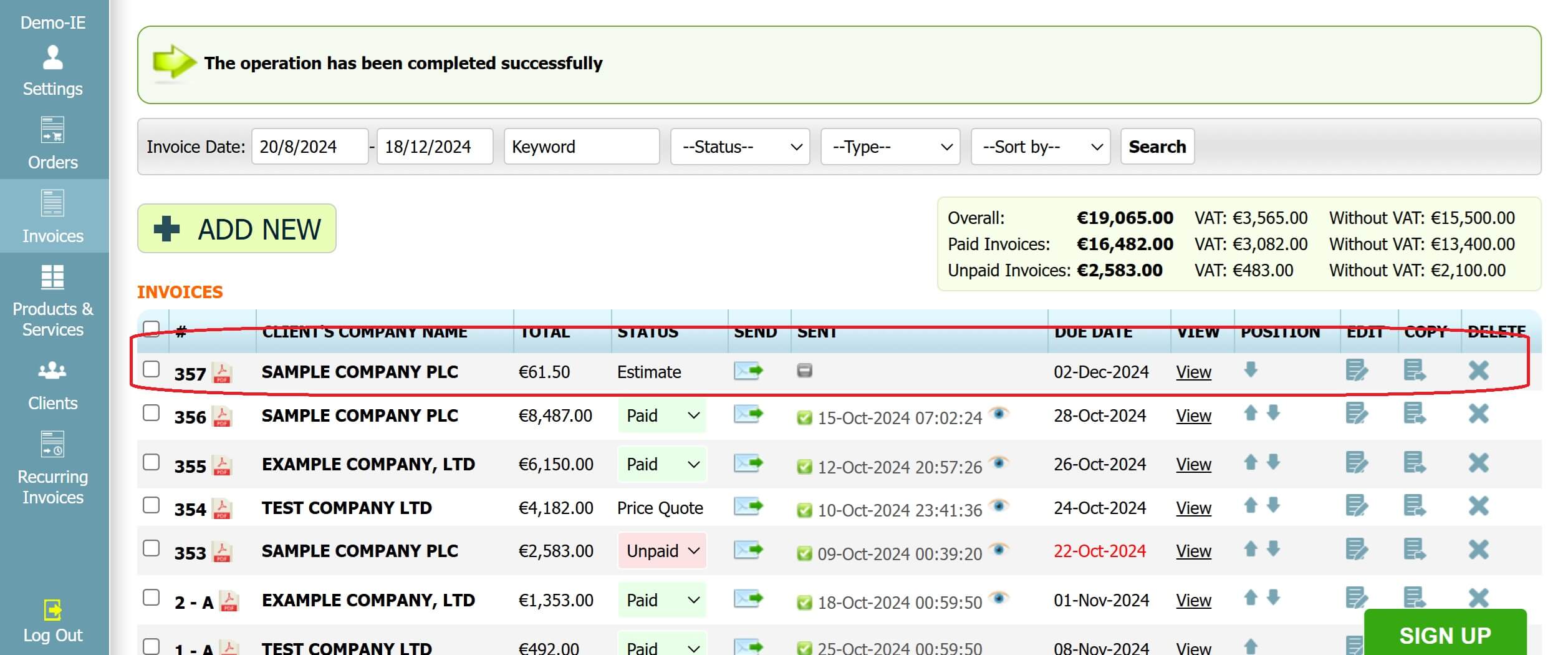Delete invoice 2 - A with X icon
Viewport: 1568px width, 655px height.
[1478, 598]
